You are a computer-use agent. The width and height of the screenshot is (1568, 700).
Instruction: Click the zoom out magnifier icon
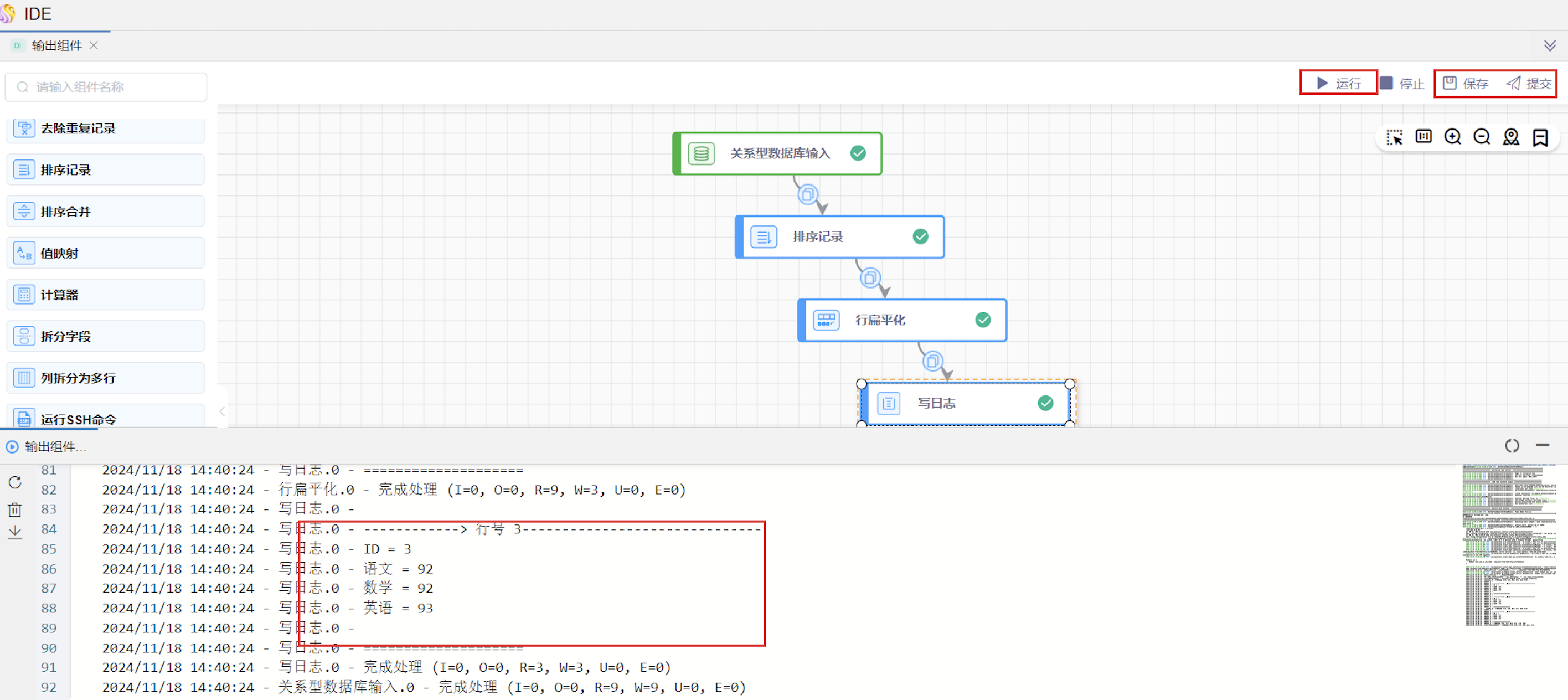click(1482, 137)
